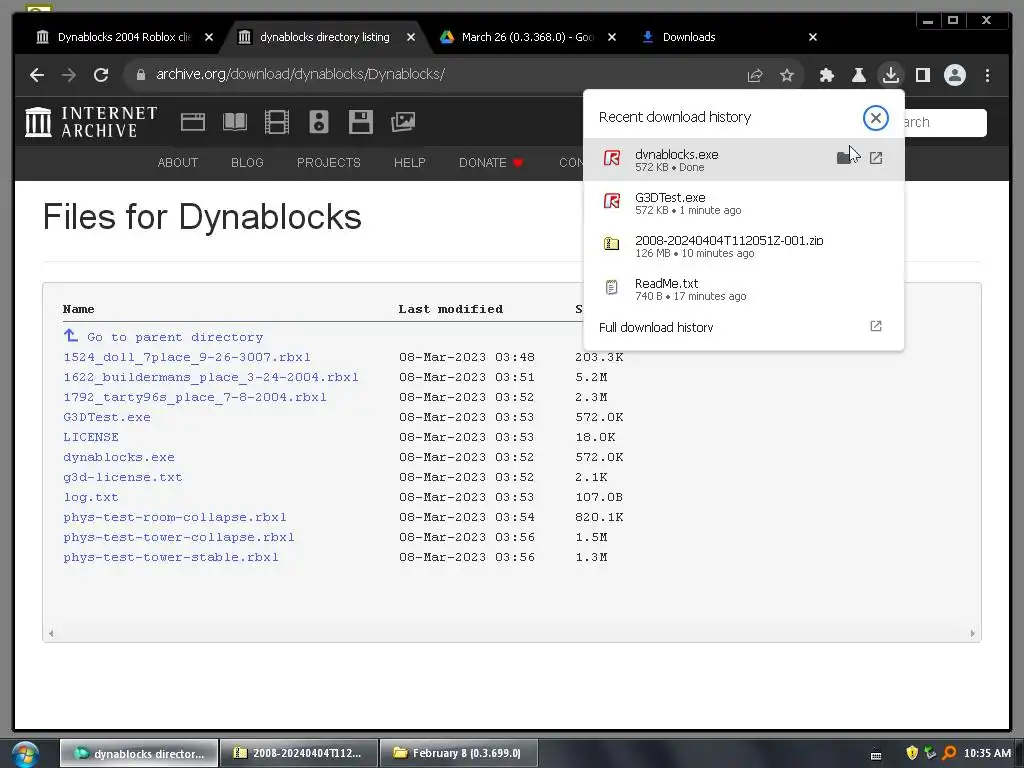Open the February 8 (0.3.699.0) taskbar folder
Screen dimensions: 1024x768
[459, 753]
